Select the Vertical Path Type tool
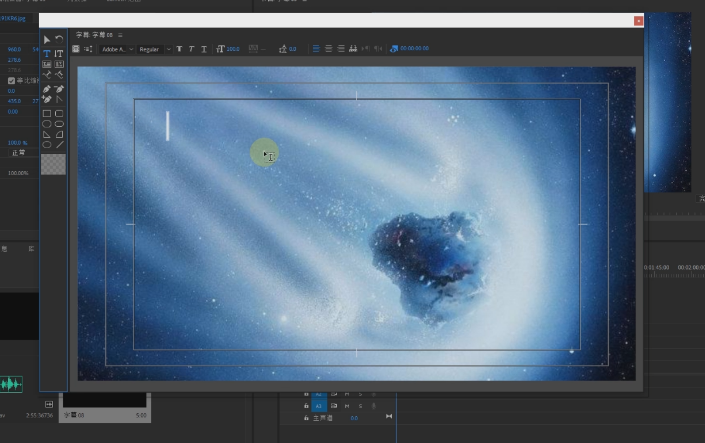 (x=59, y=75)
